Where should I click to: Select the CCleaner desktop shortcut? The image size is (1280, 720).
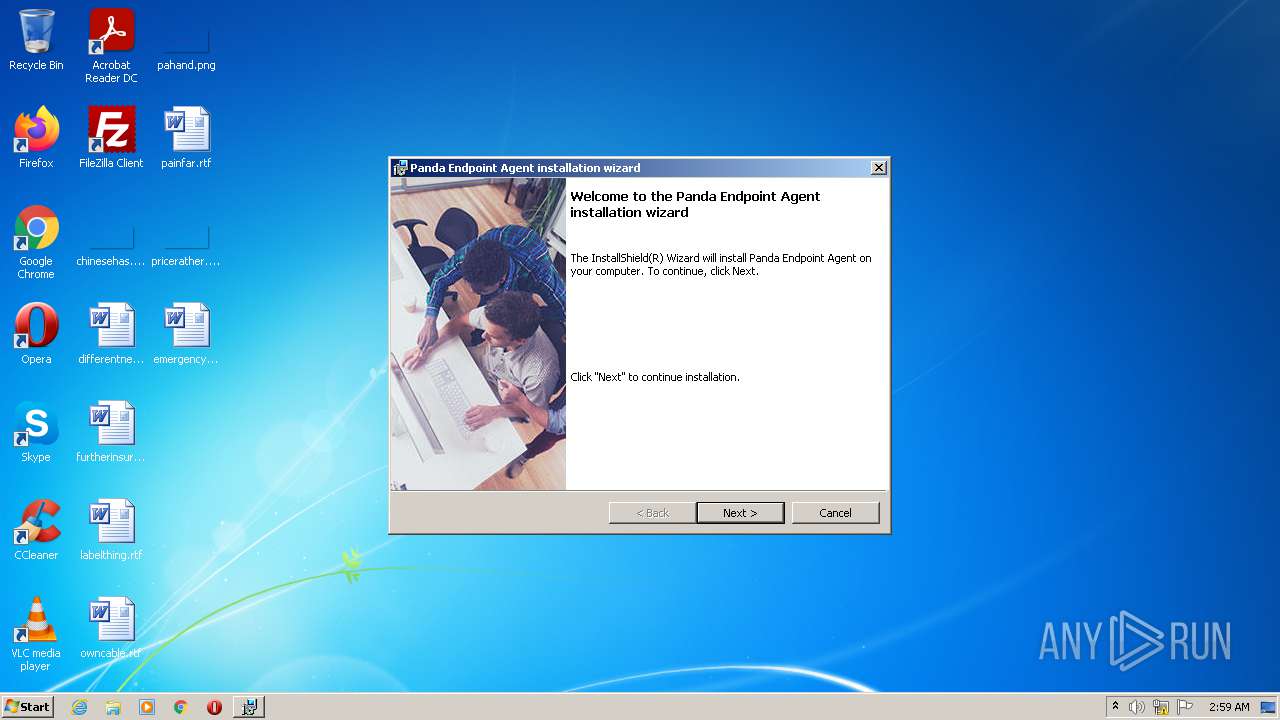[36, 530]
